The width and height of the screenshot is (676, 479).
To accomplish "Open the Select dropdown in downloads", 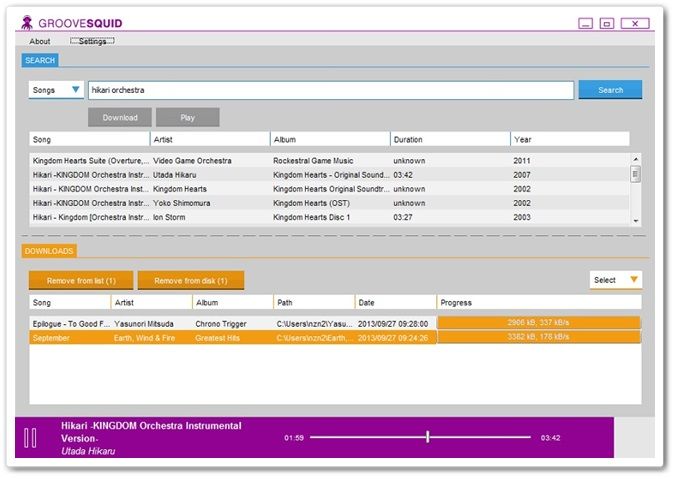I will tap(616, 280).
